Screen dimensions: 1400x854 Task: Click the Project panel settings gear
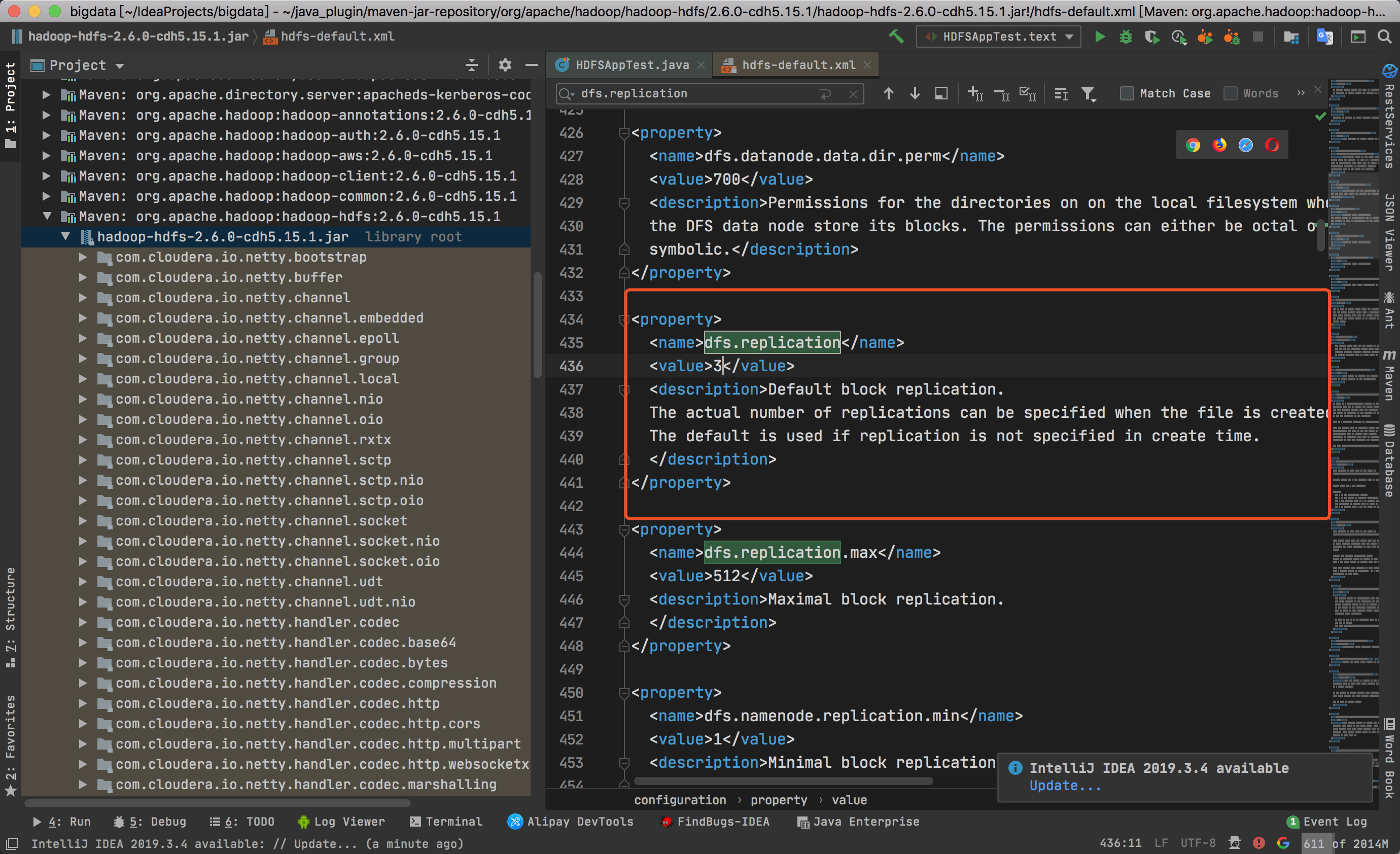[x=505, y=65]
